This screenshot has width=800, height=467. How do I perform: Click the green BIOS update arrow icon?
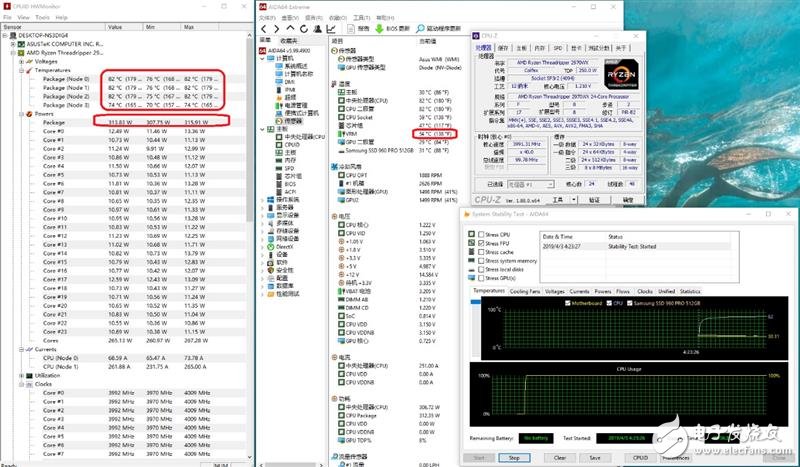click(x=379, y=29)
